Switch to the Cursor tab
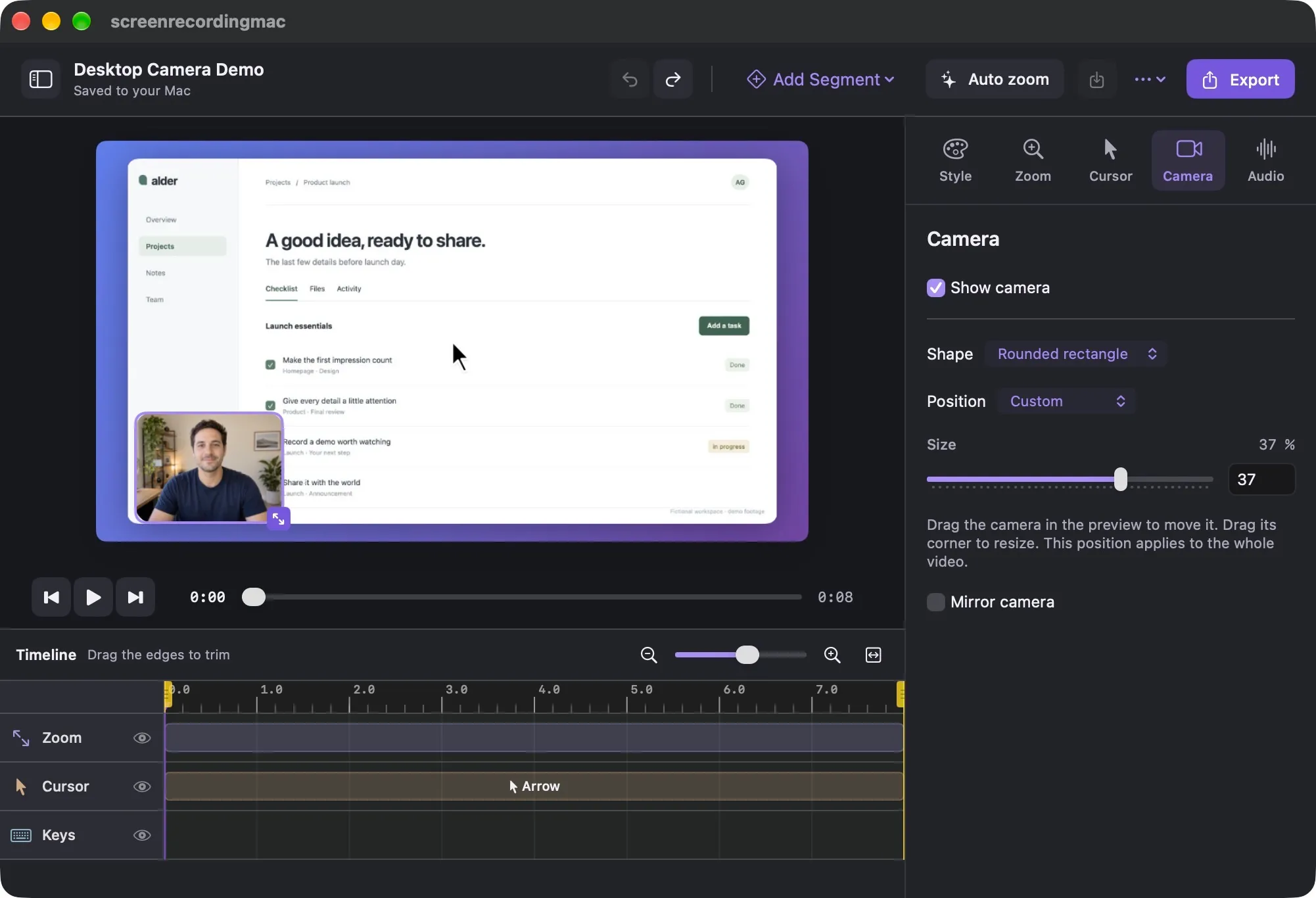The height and width of the screenshot is (898, 1316). [1110, 160]
